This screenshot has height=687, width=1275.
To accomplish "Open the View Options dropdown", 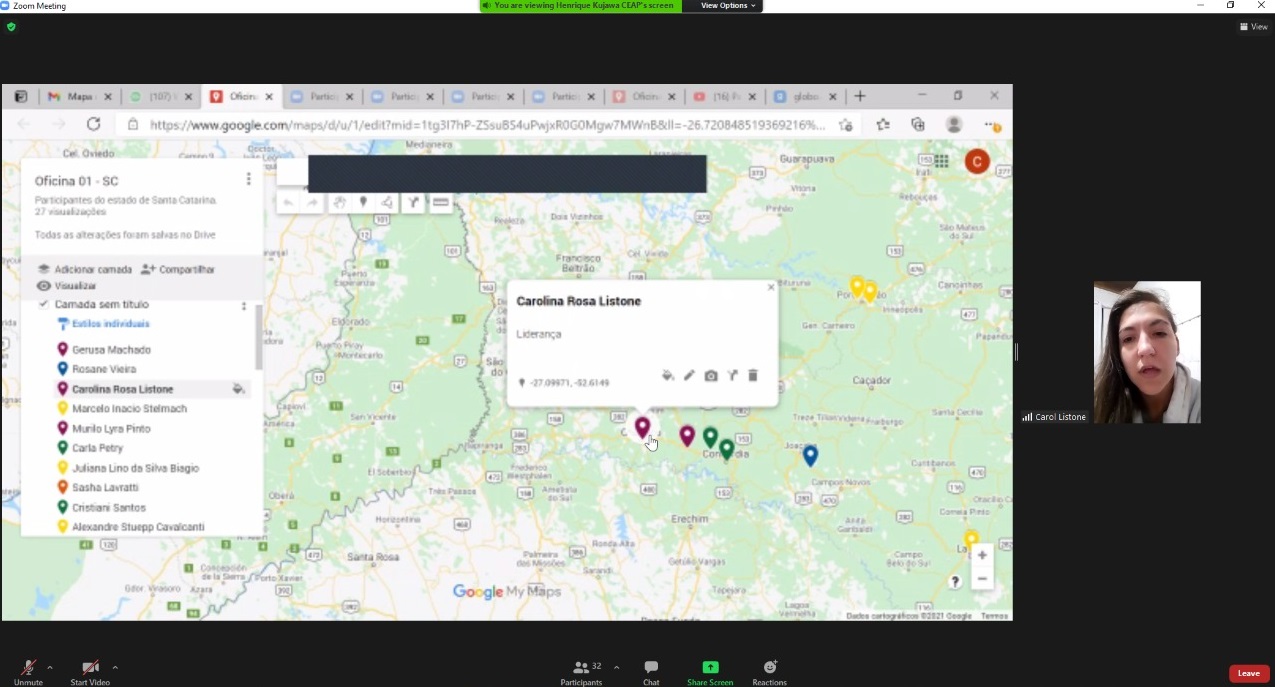I will click(x=729, y=6).
